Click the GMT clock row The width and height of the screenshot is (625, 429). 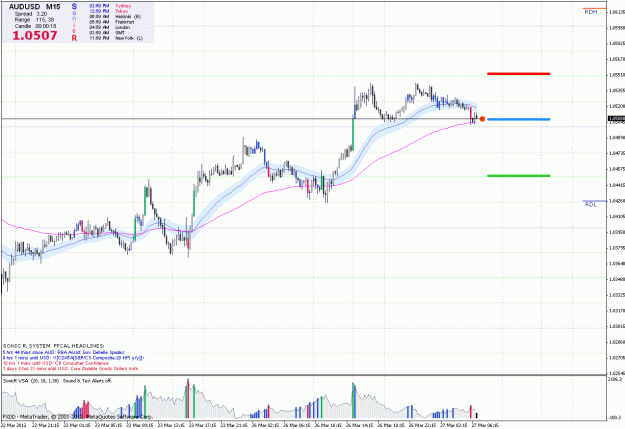[x=108, y=33]
